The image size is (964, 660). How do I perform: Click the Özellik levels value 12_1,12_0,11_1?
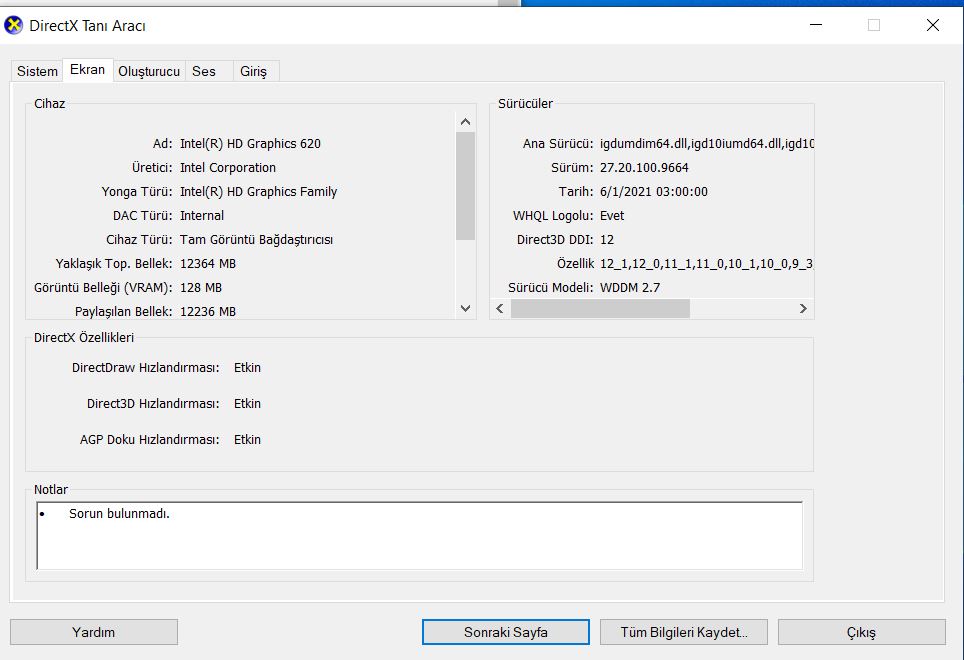707,264
